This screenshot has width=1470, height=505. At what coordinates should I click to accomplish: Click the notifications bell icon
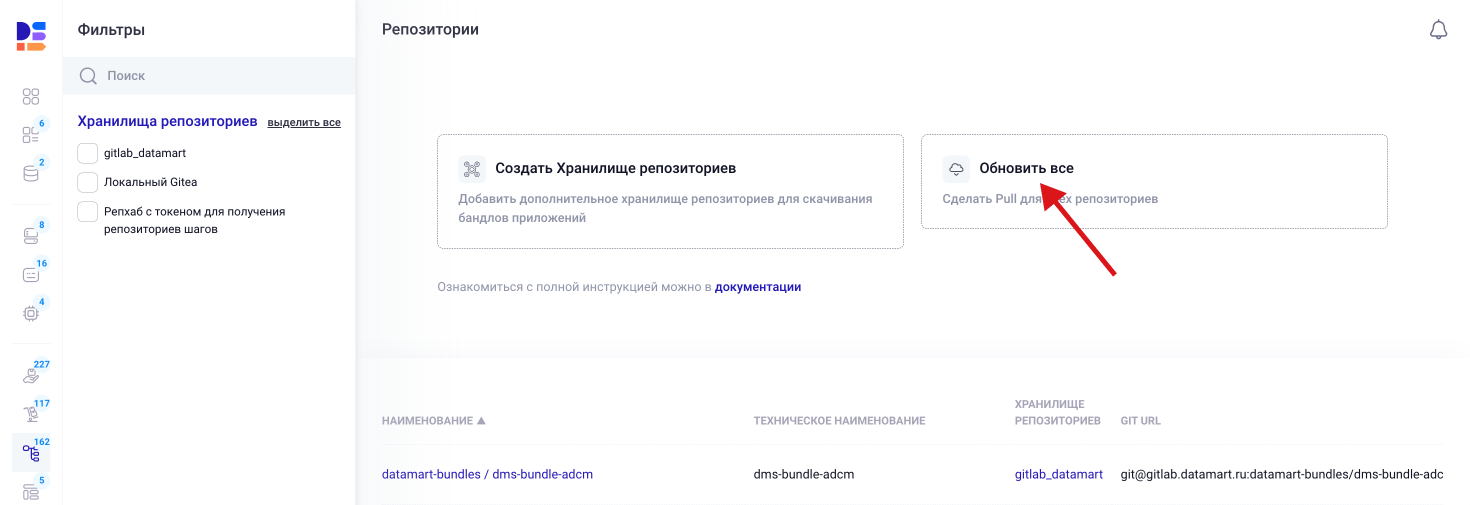point(1438,30)
